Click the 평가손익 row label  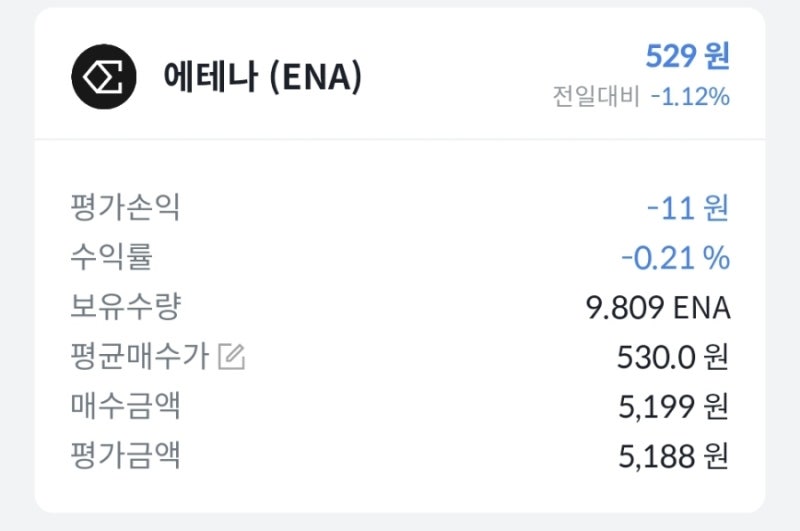click(125, 207)
